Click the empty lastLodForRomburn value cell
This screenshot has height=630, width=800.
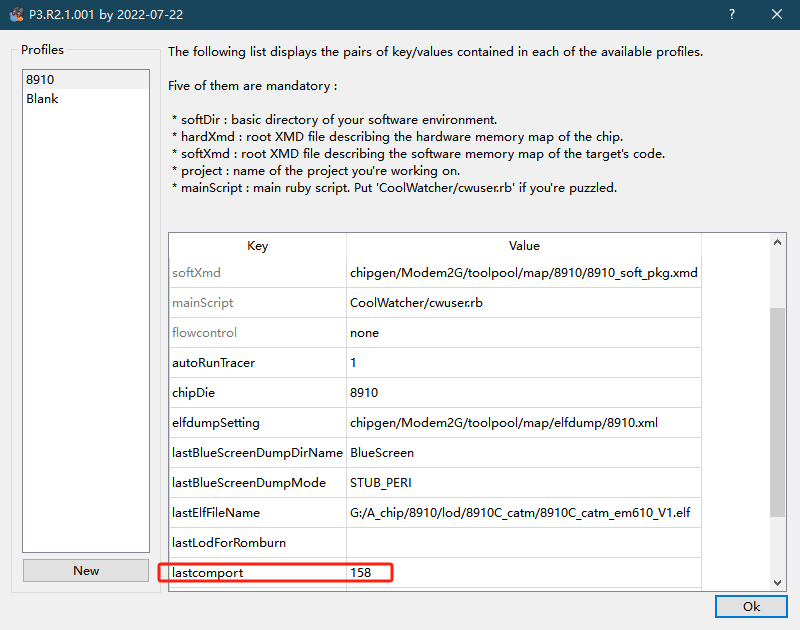pos(523,542)
